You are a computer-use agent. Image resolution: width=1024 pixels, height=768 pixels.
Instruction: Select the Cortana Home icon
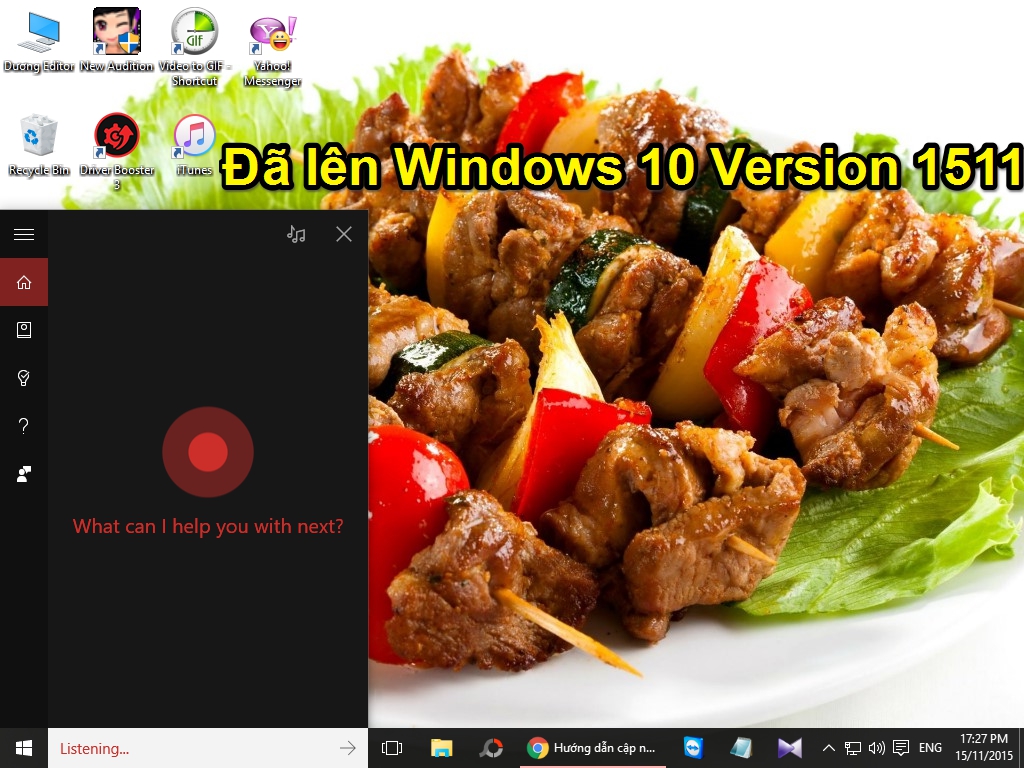click(x=24, y=282)
